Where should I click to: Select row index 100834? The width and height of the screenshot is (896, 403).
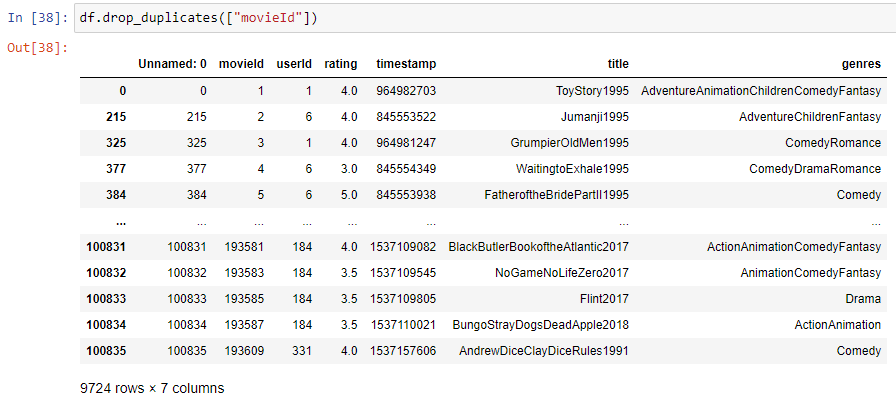(106, 325)
